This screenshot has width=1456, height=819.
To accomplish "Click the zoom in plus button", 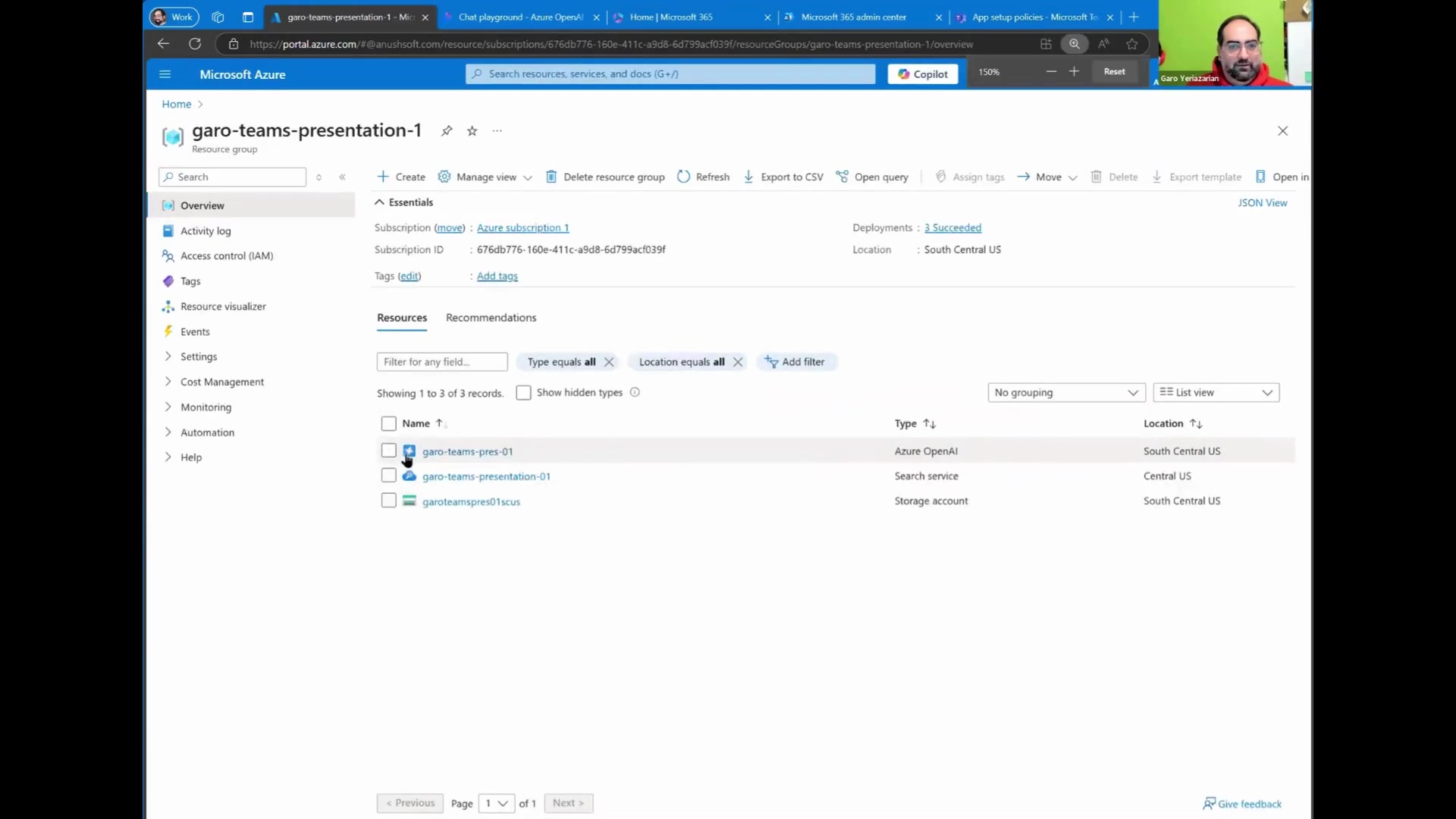I will pyautogui.click(x=1074, y=71).
